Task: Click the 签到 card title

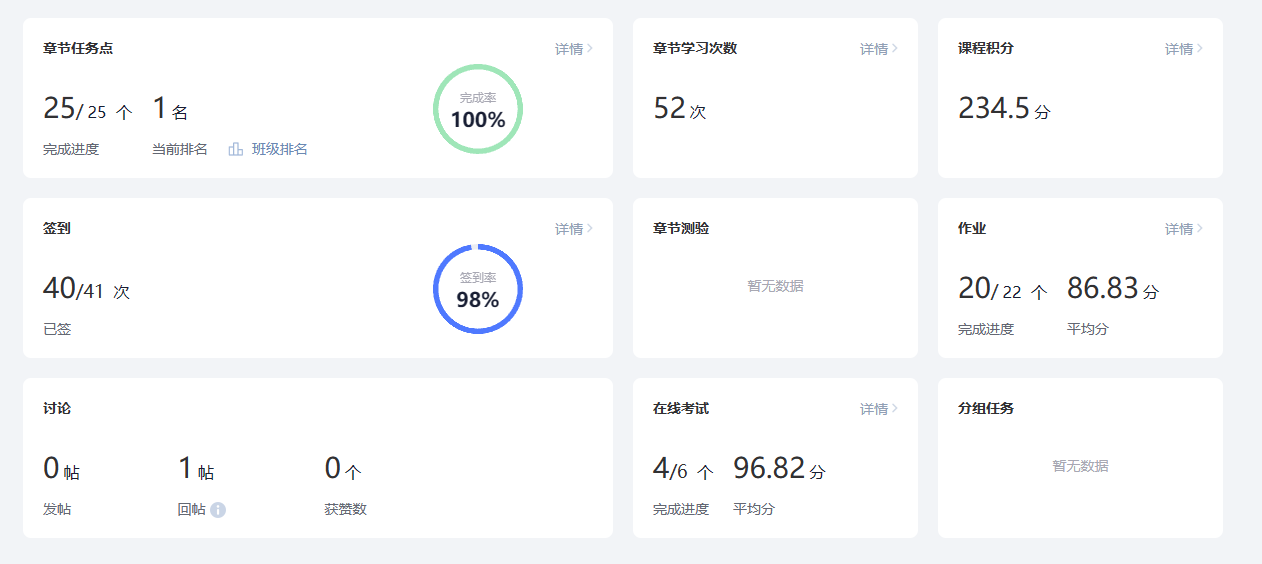Action: 57,228
